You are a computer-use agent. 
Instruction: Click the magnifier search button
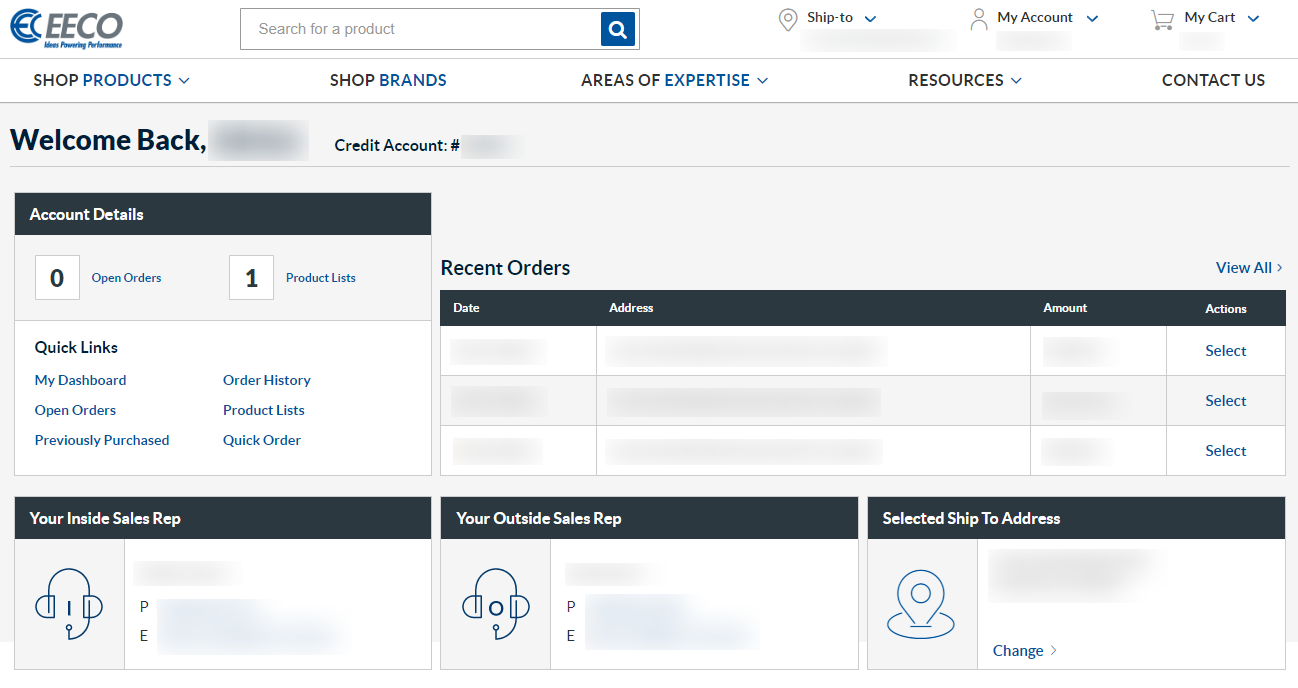coord(618,29)
